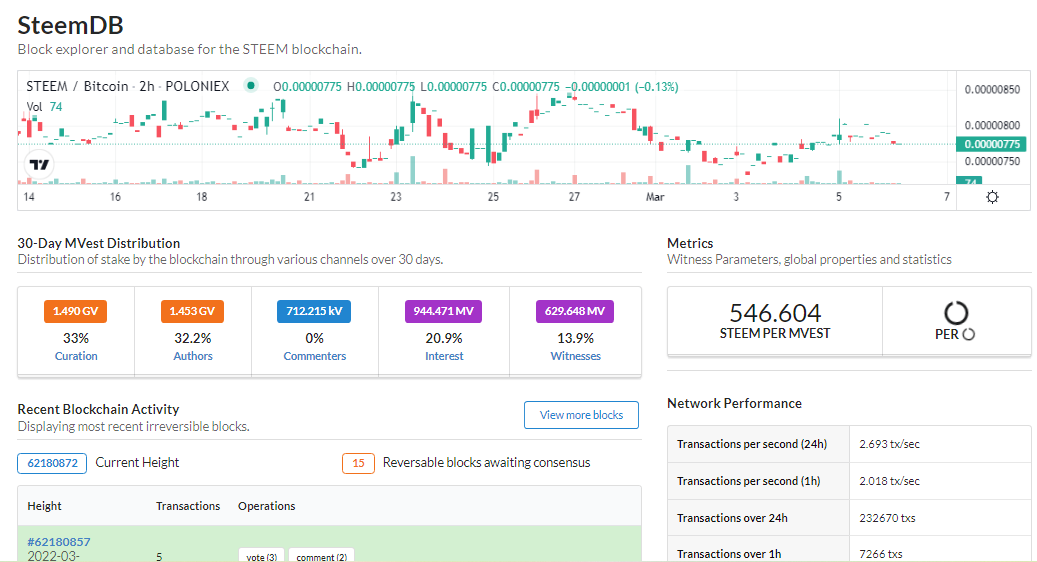This screenshot has height=562, width=1037.
Task: Click the SteemDB page title
Action: tap(70, 25)
